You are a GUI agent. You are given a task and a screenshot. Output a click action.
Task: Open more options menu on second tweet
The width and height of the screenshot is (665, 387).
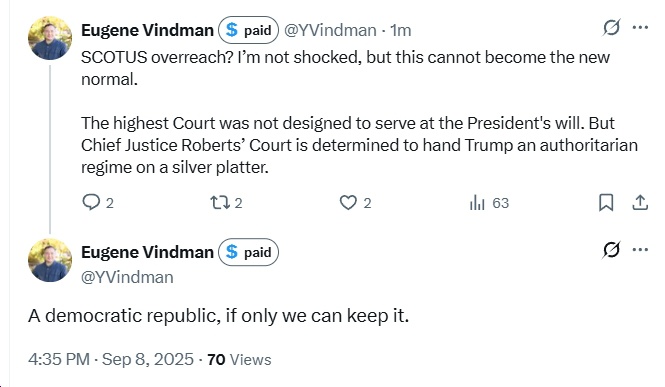[640, 250]
